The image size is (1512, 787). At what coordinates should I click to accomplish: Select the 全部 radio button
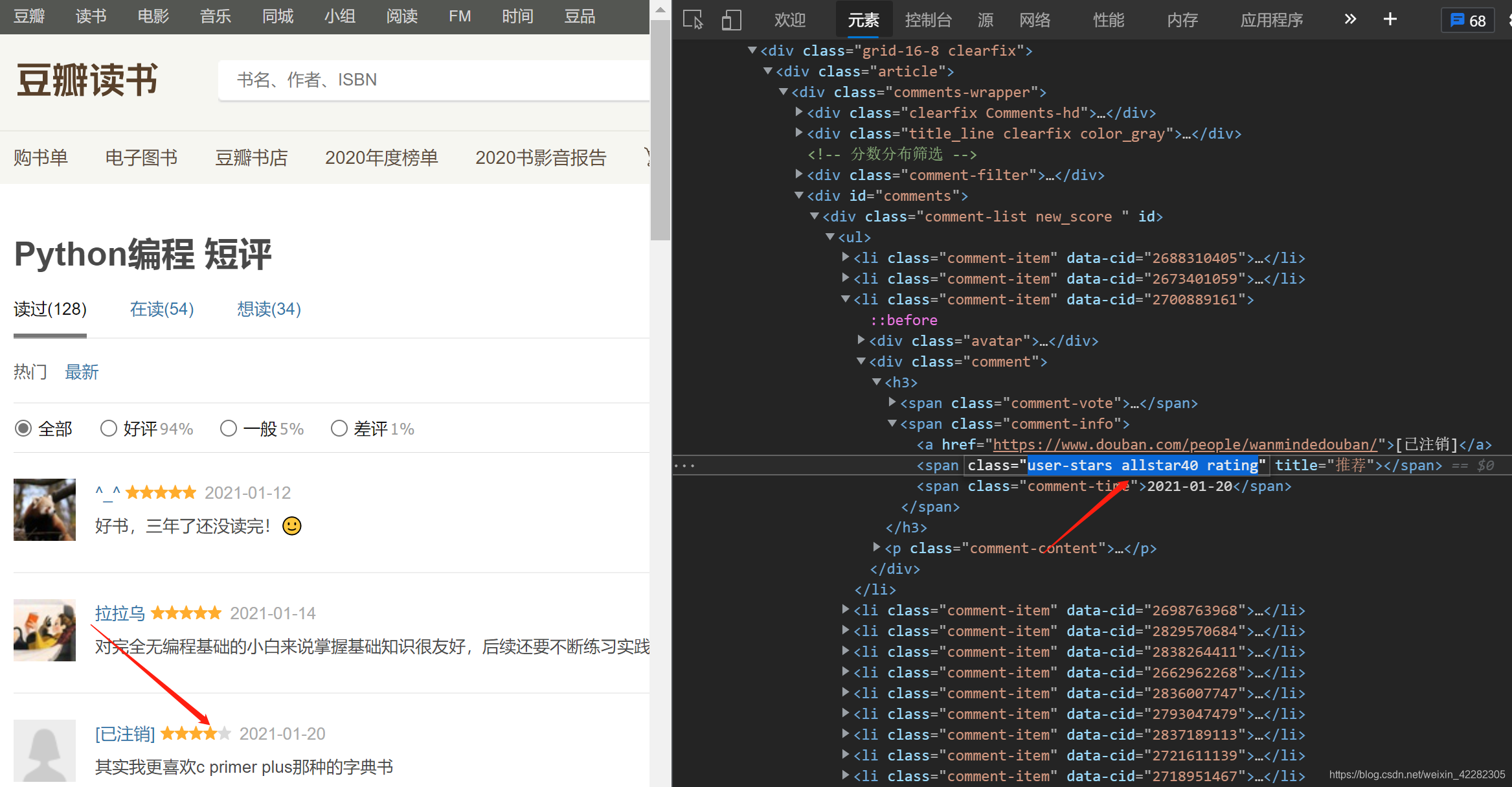23,428
